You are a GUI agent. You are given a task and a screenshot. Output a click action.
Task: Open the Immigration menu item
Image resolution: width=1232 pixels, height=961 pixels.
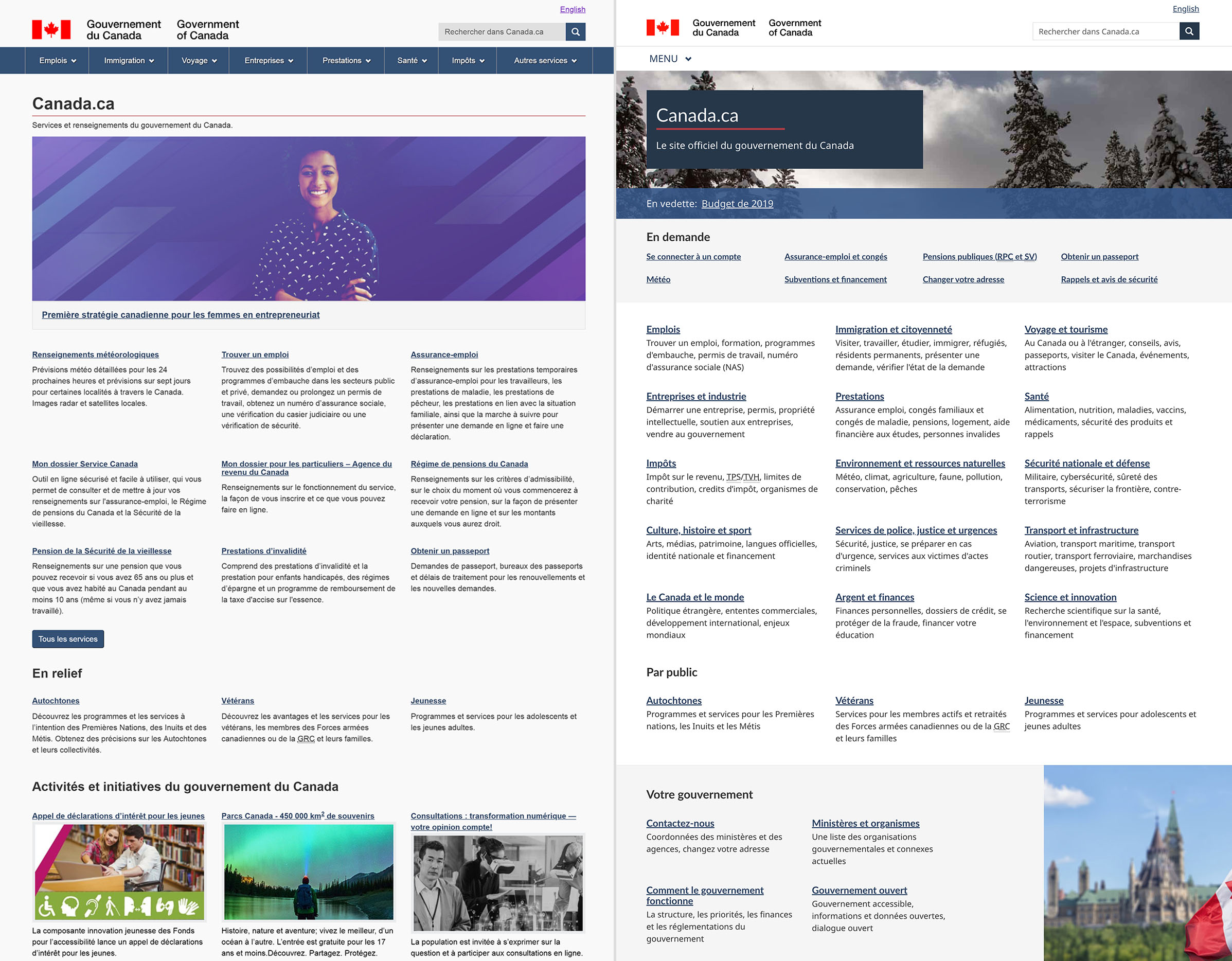click(128, 60)
